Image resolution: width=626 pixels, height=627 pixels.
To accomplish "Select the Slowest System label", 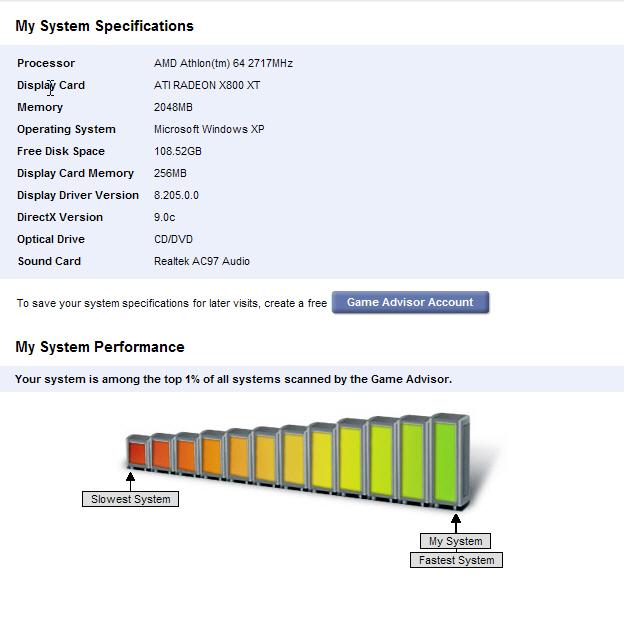I will pyautogui.click(x=130, y=499).
